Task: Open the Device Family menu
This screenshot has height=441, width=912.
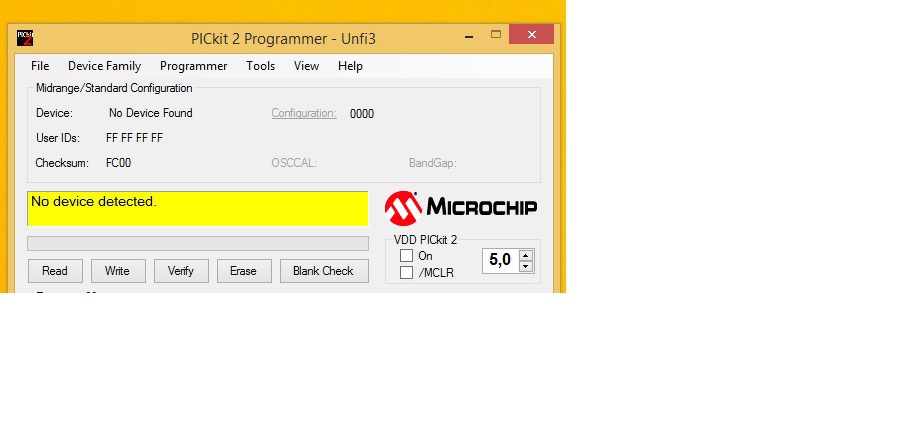Action: [x=105, y=66]
